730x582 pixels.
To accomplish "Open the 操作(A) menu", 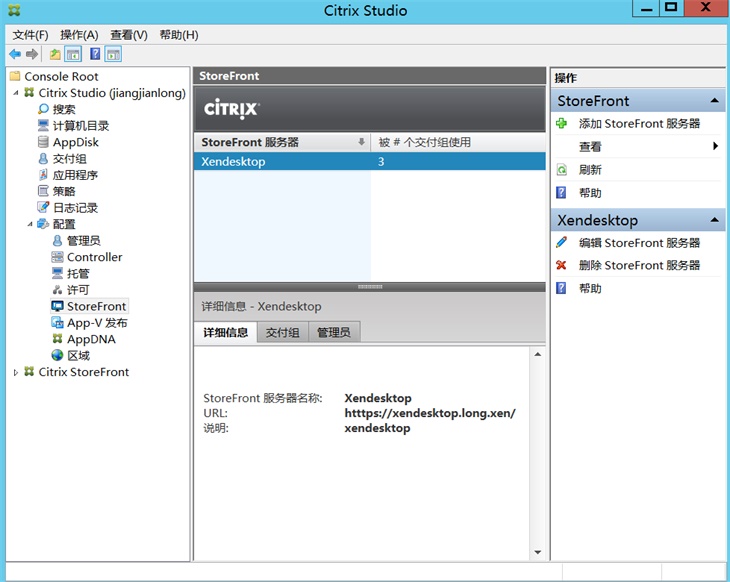I will tap(79, 35).
